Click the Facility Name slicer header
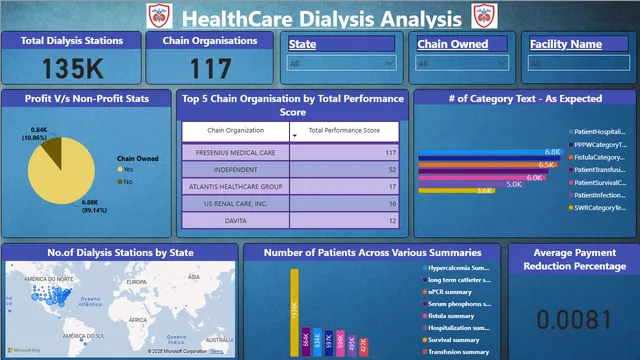 (579, 44)
